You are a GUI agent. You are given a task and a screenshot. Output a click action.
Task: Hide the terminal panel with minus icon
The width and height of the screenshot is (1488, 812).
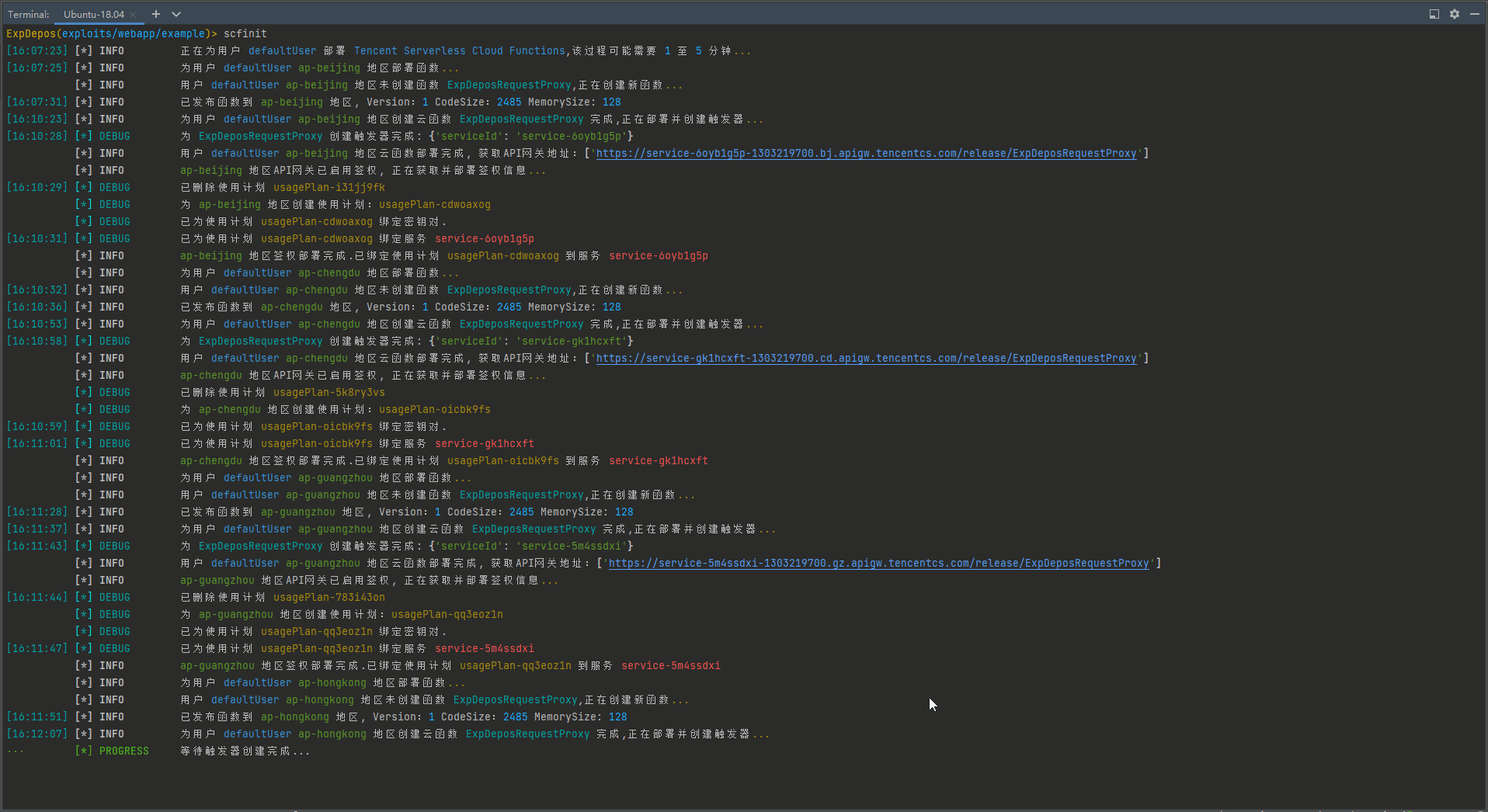click(1475, 14)
